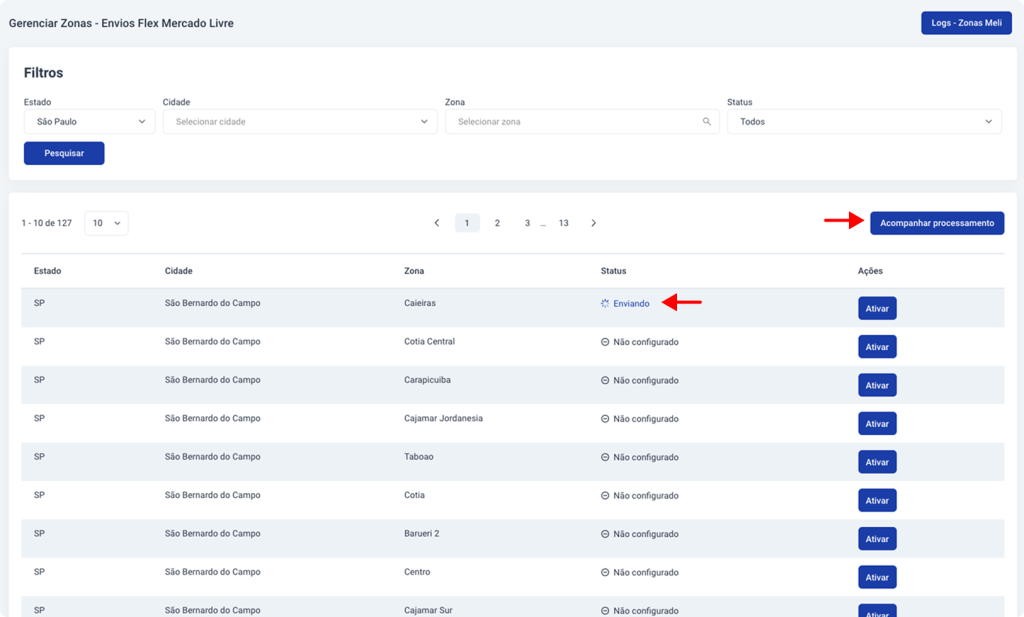Open the Status filter dropdown showing Todos

(x=864, y=121)
